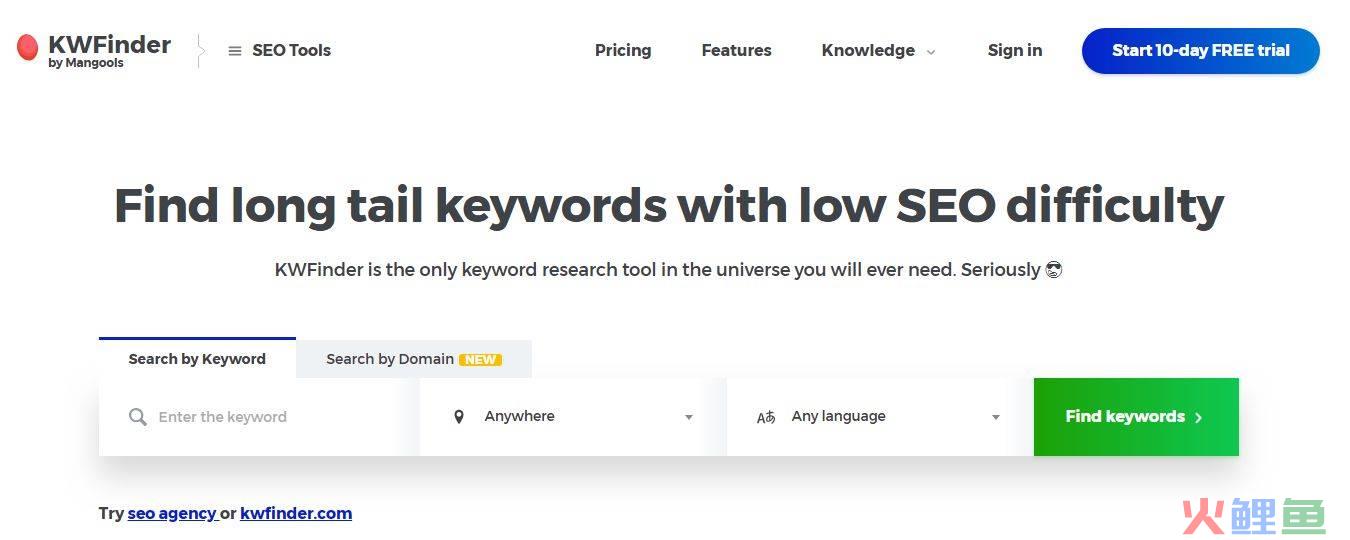Open the Pricing page
The image size is (1350, 540).
pos(623,50)
